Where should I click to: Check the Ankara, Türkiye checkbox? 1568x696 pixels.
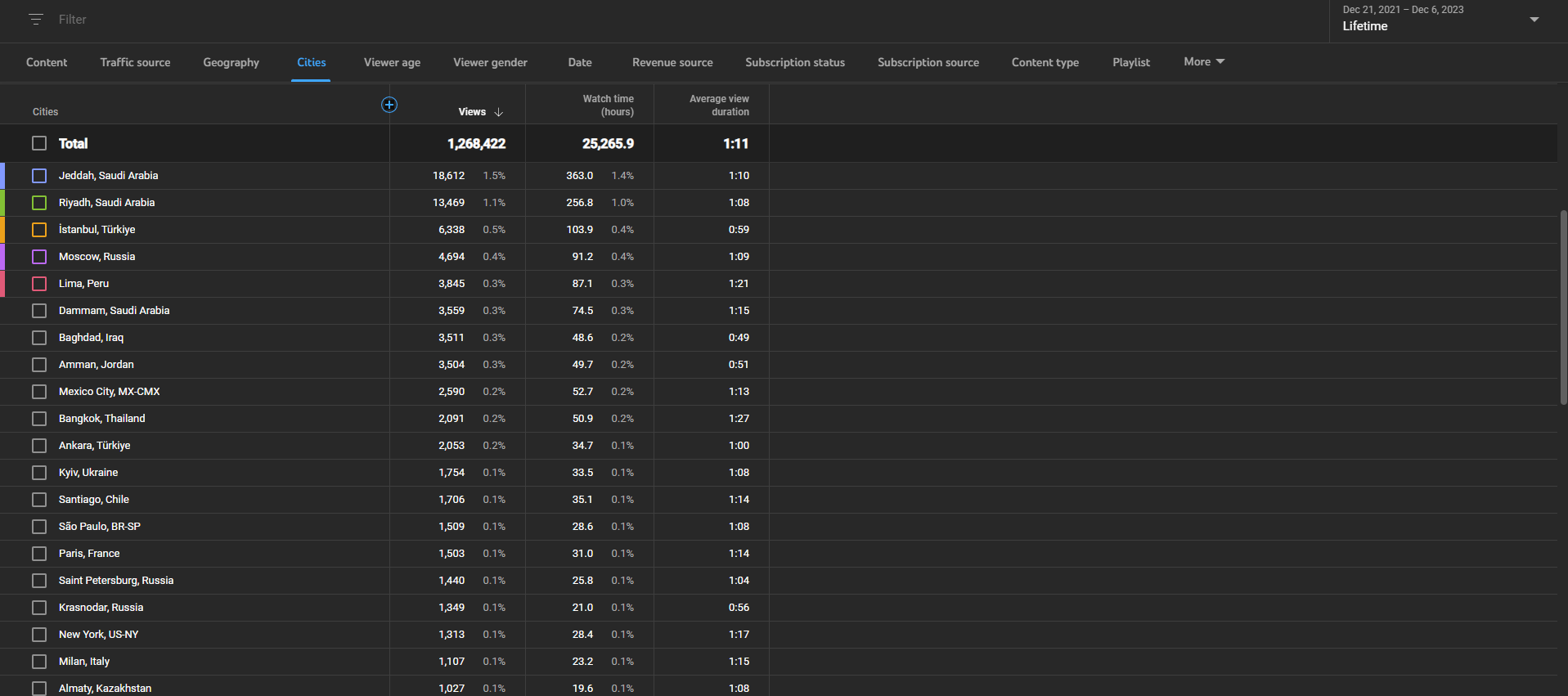click(x=39, y=446)
